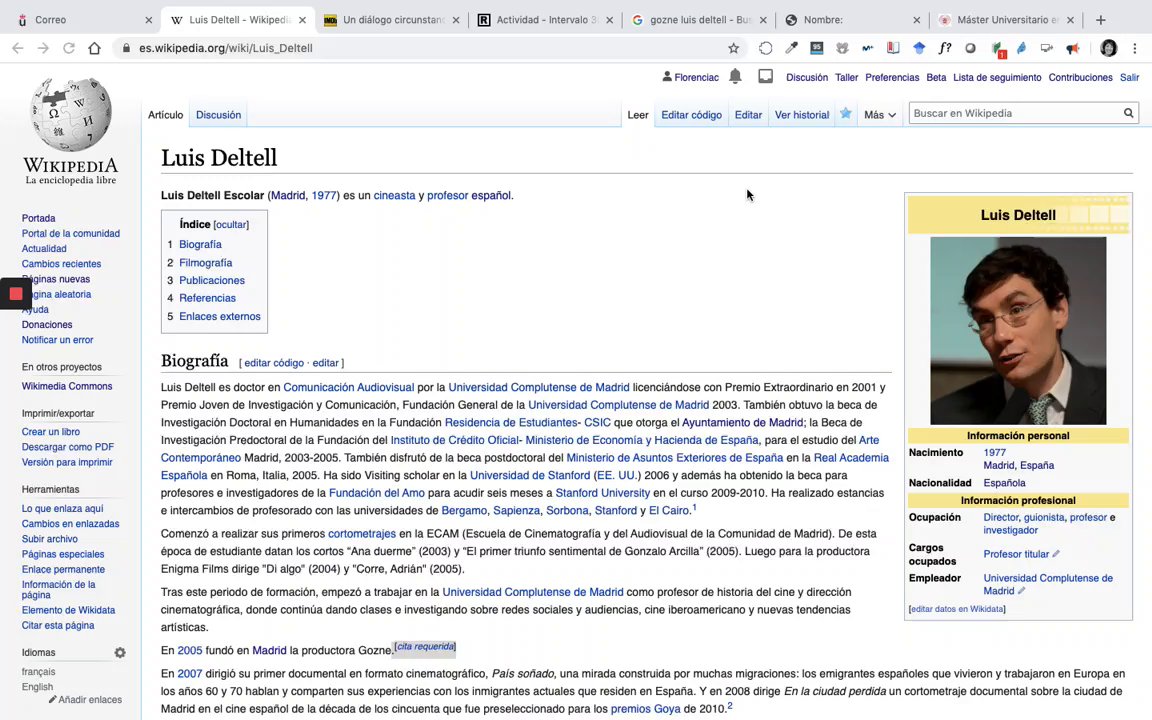
Task: Open Lista de seguimiento
Action: (x=997, y=77)
